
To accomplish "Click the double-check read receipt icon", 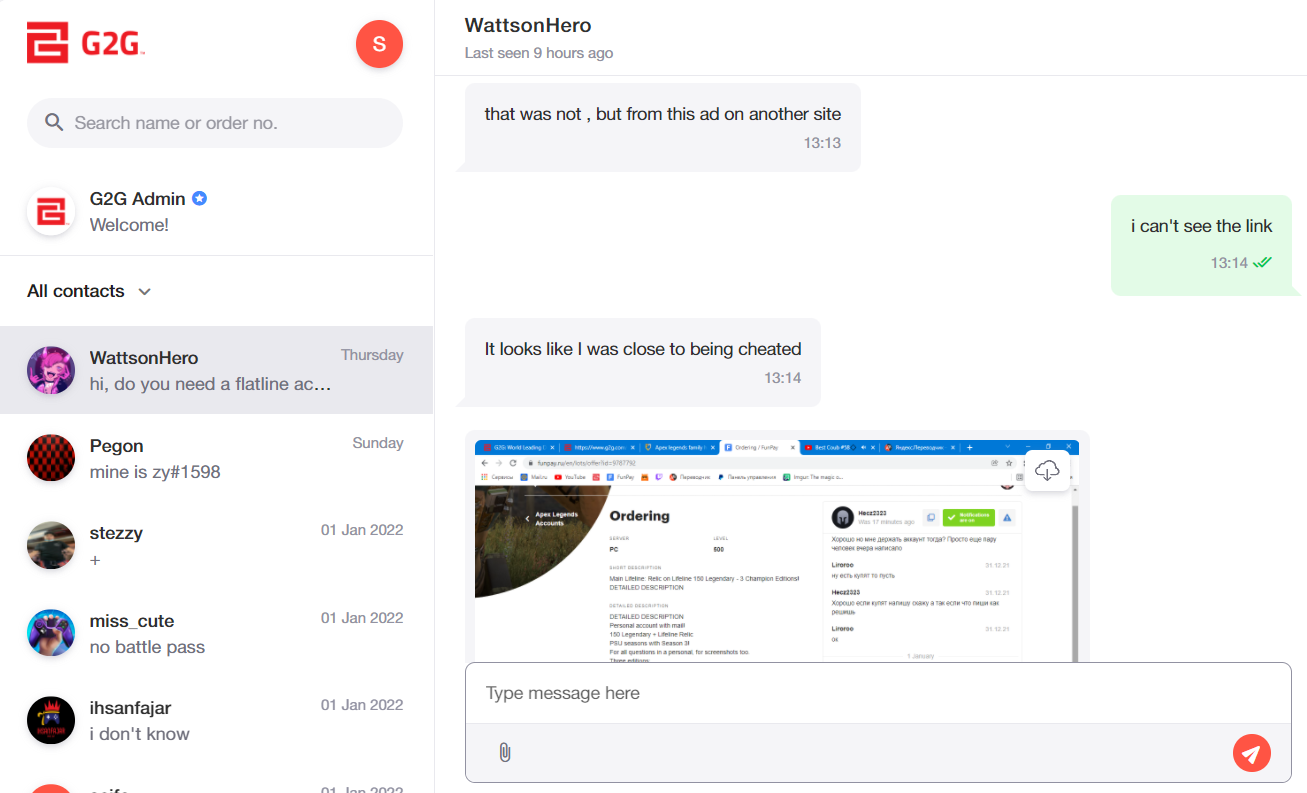I will click(1262, 263).
